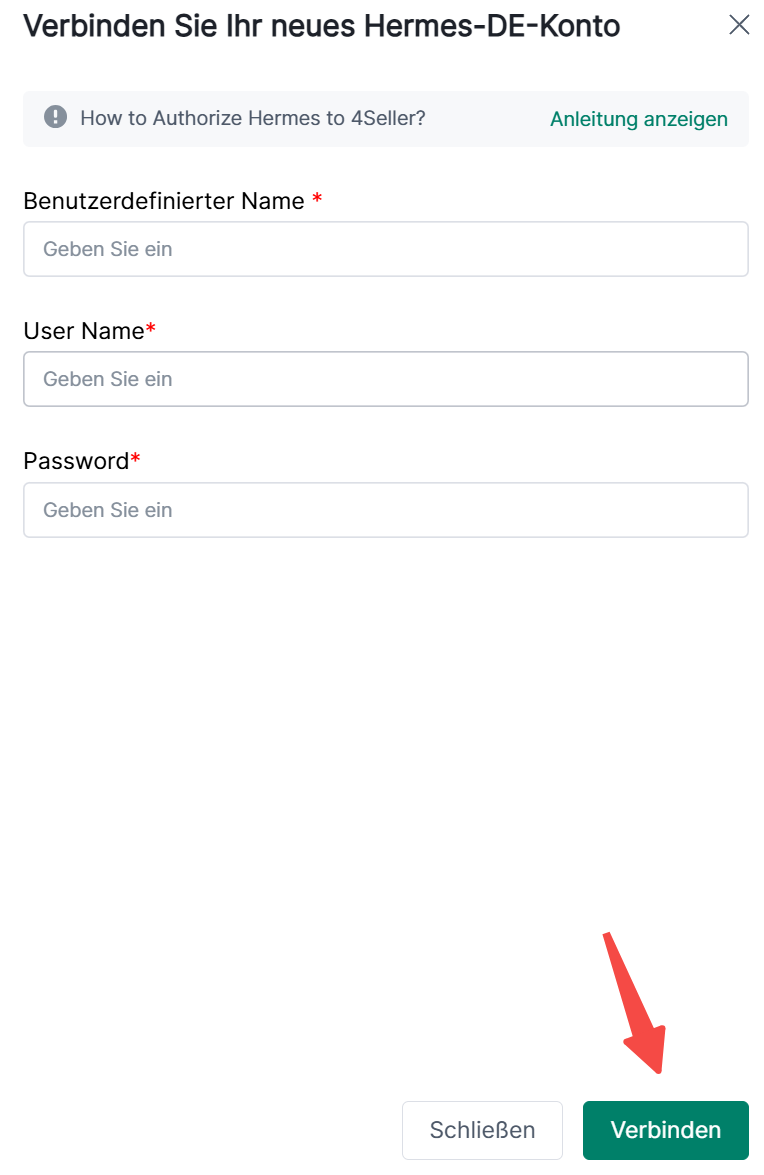Click the red asterisk beside Benutzerdefinierter Name
The width and height of the screenshot is (764, 1175).
(x=317, y=200)
